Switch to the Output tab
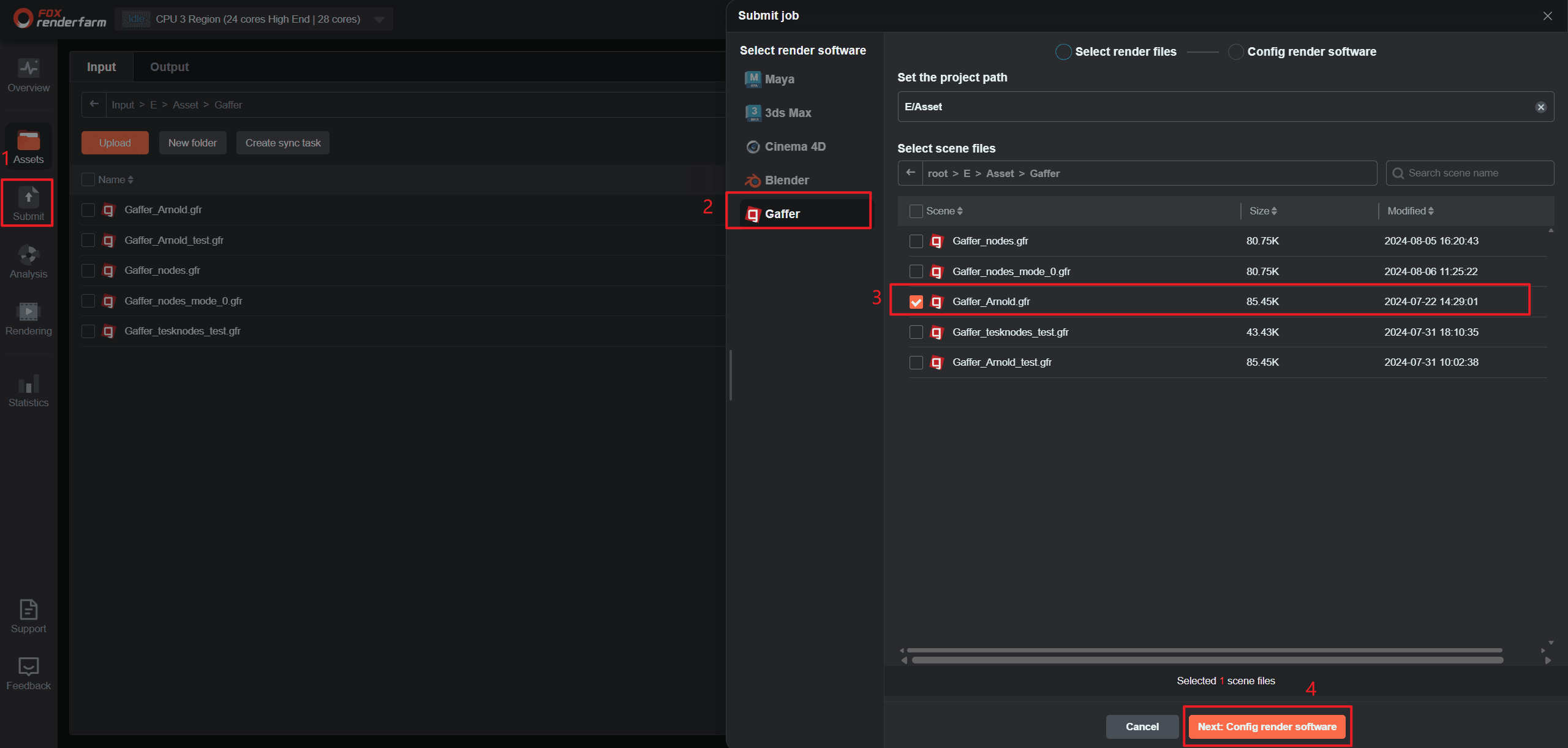The width and height of the screenshot is (1568, 748). 169,67
